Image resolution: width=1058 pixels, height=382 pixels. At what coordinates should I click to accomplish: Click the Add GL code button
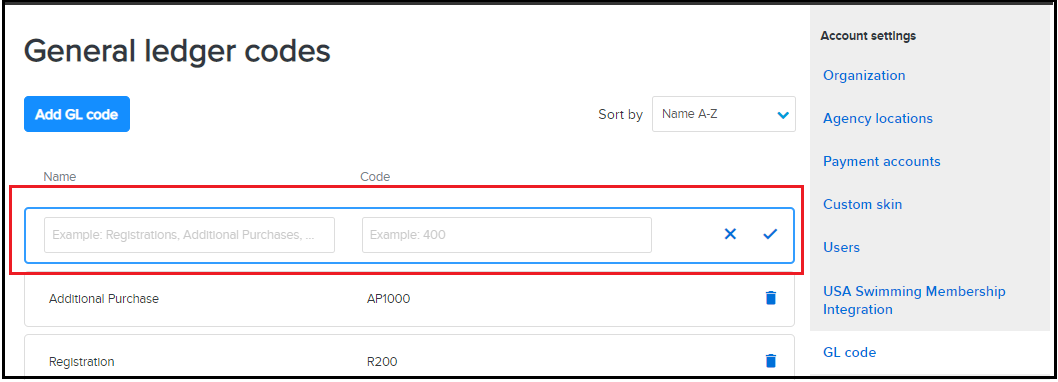tap(77, 114)
